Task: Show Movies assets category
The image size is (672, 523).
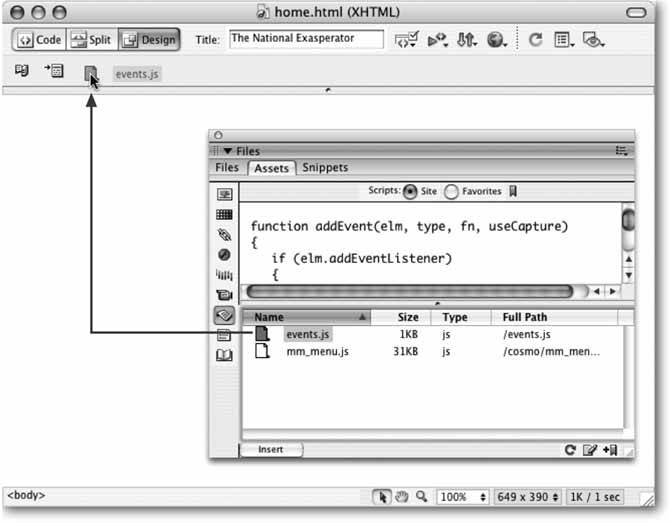Action: coord(224,295)
